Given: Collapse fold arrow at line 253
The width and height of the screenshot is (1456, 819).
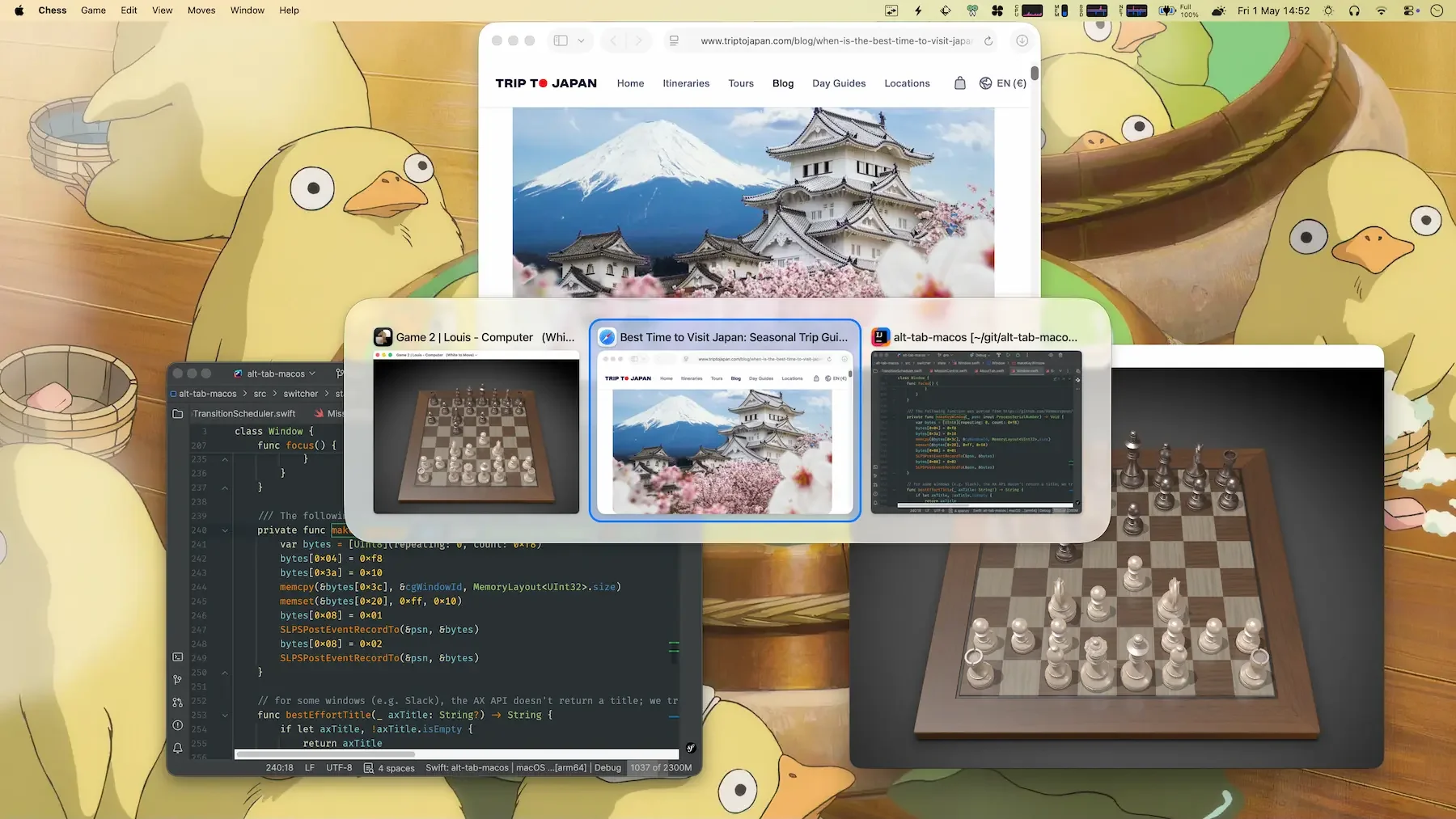Looking at the screenshot, I should coord(225,715).
